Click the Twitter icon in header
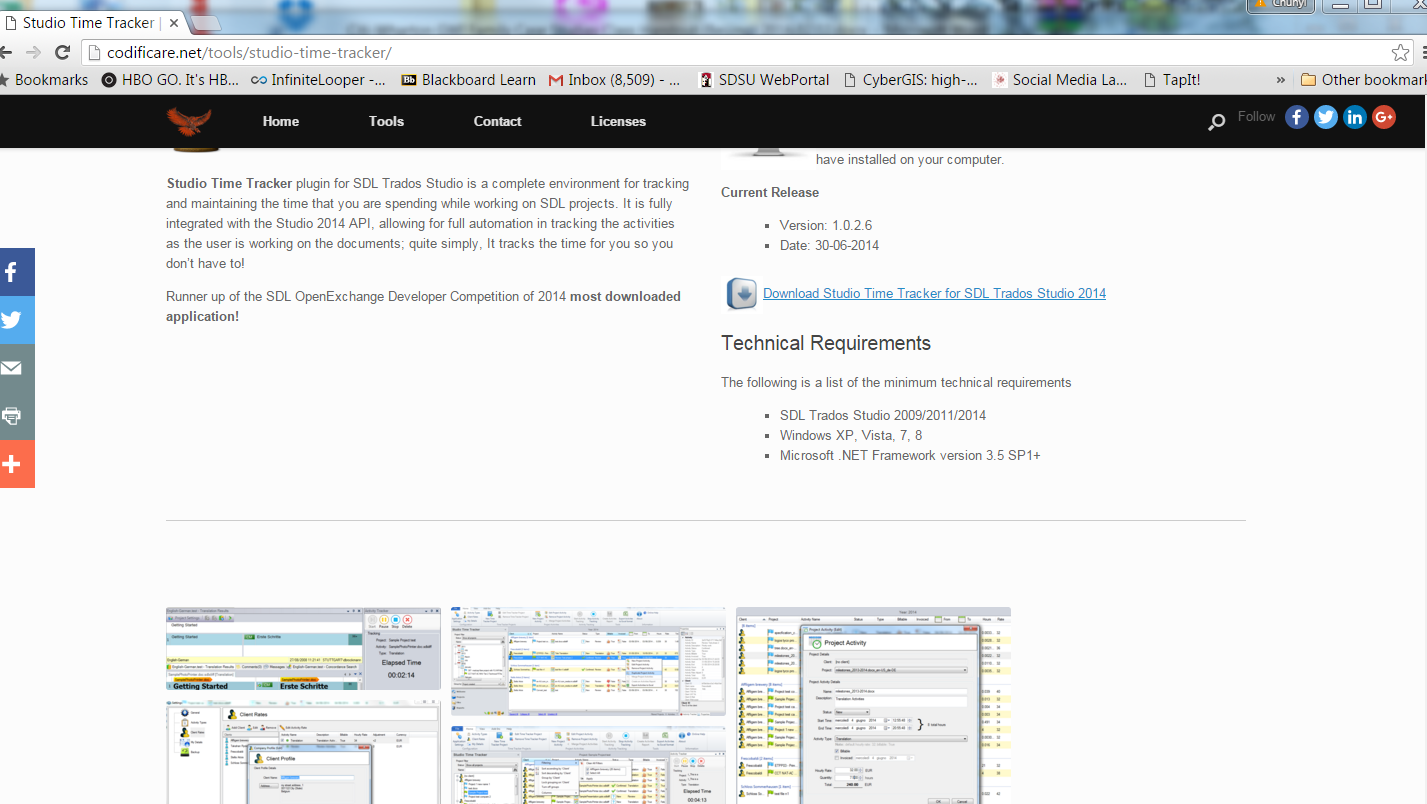Screen dimensions: 1427x804 tap(1325, 117)
